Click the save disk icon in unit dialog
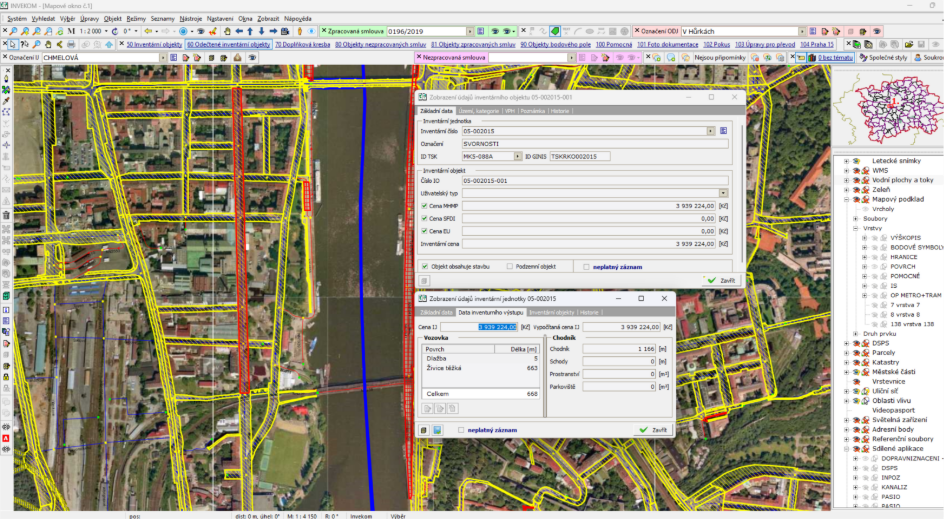Screen dimensions: 945x519 click(437, 429)
